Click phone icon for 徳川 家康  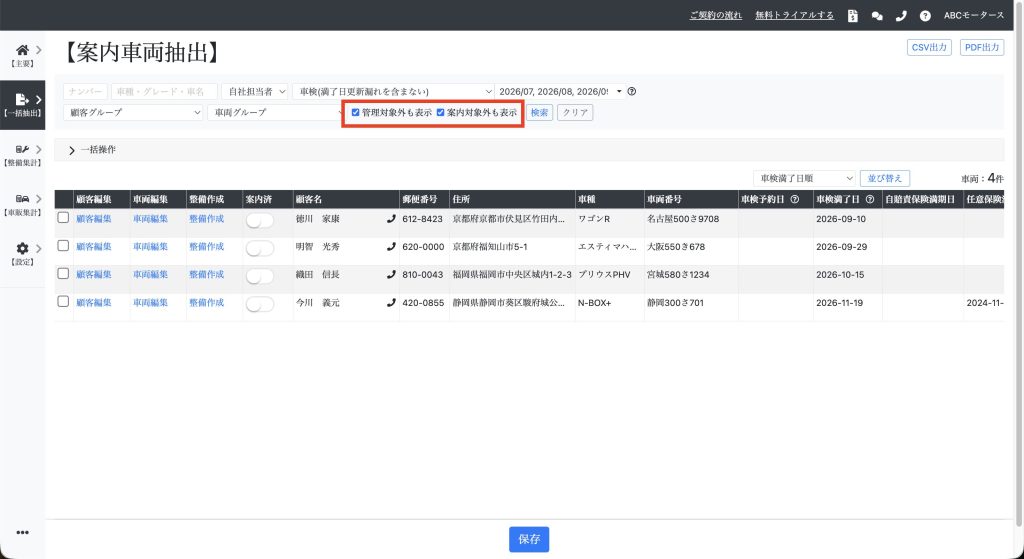point(391,219)
